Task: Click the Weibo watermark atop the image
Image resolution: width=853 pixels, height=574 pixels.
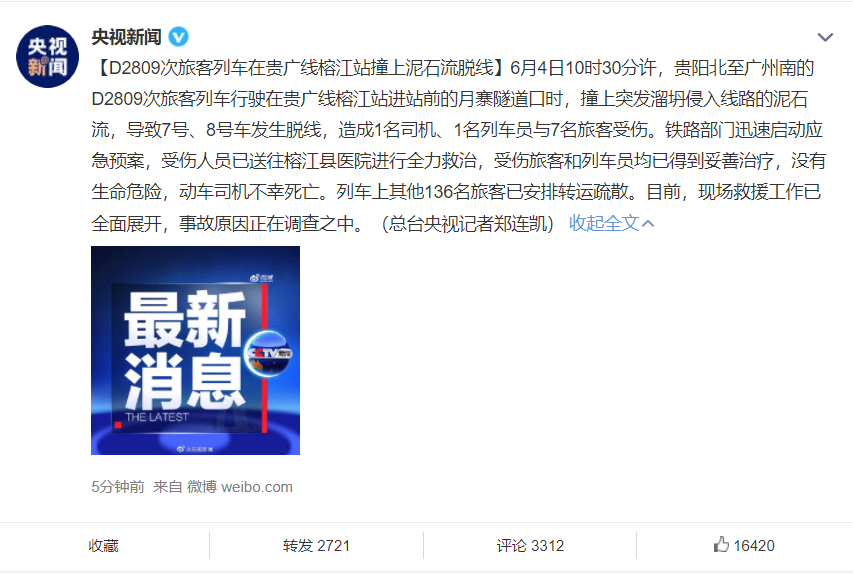Action: tap(262, 278)
